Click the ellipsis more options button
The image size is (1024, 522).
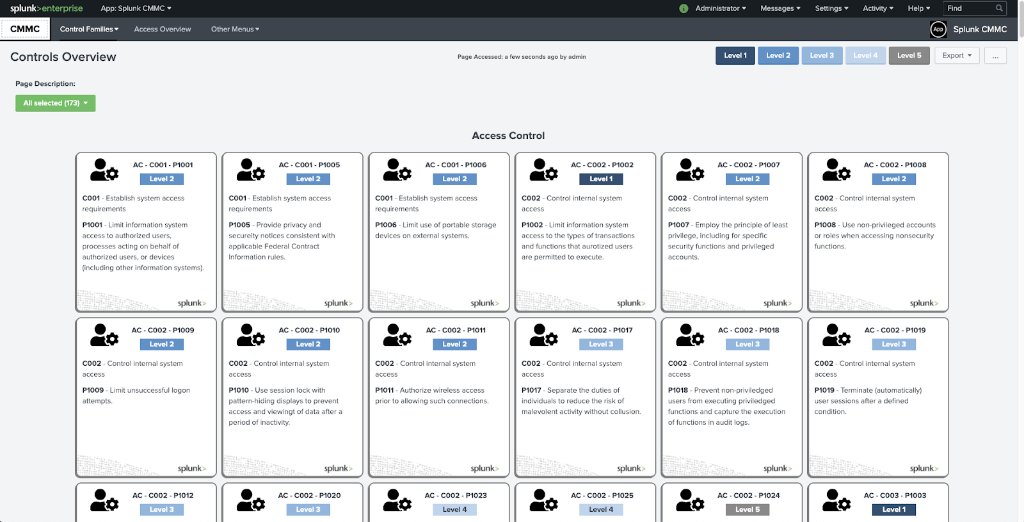[995, 56]
